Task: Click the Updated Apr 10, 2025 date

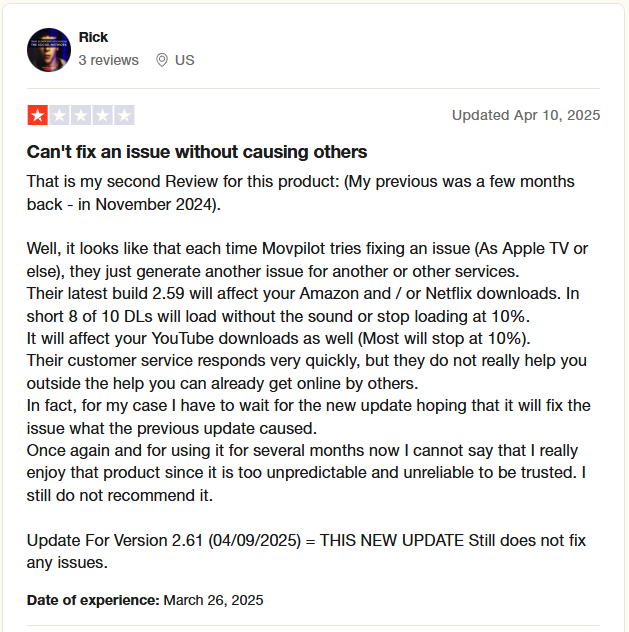Action: pyautogui.click(x=526, y=115)
